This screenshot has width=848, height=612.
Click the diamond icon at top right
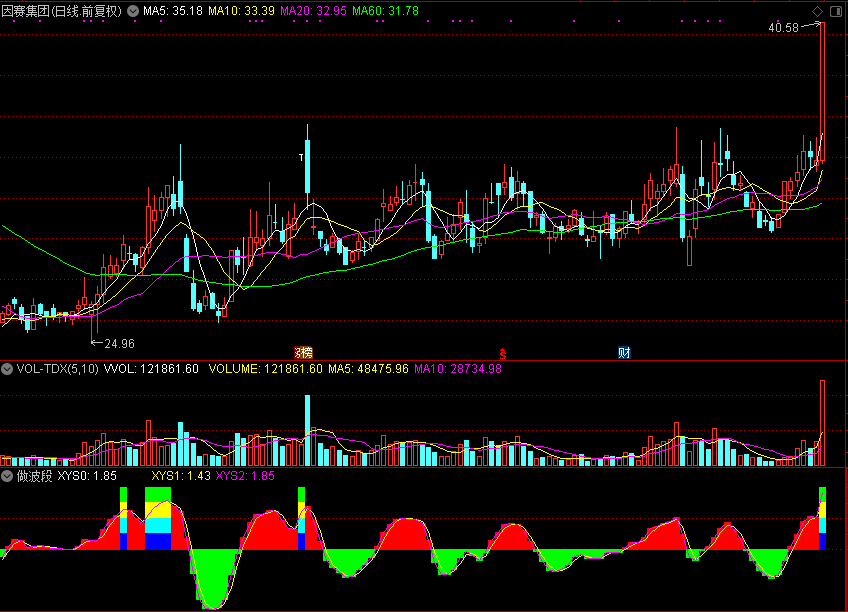[x=818, y=11]
